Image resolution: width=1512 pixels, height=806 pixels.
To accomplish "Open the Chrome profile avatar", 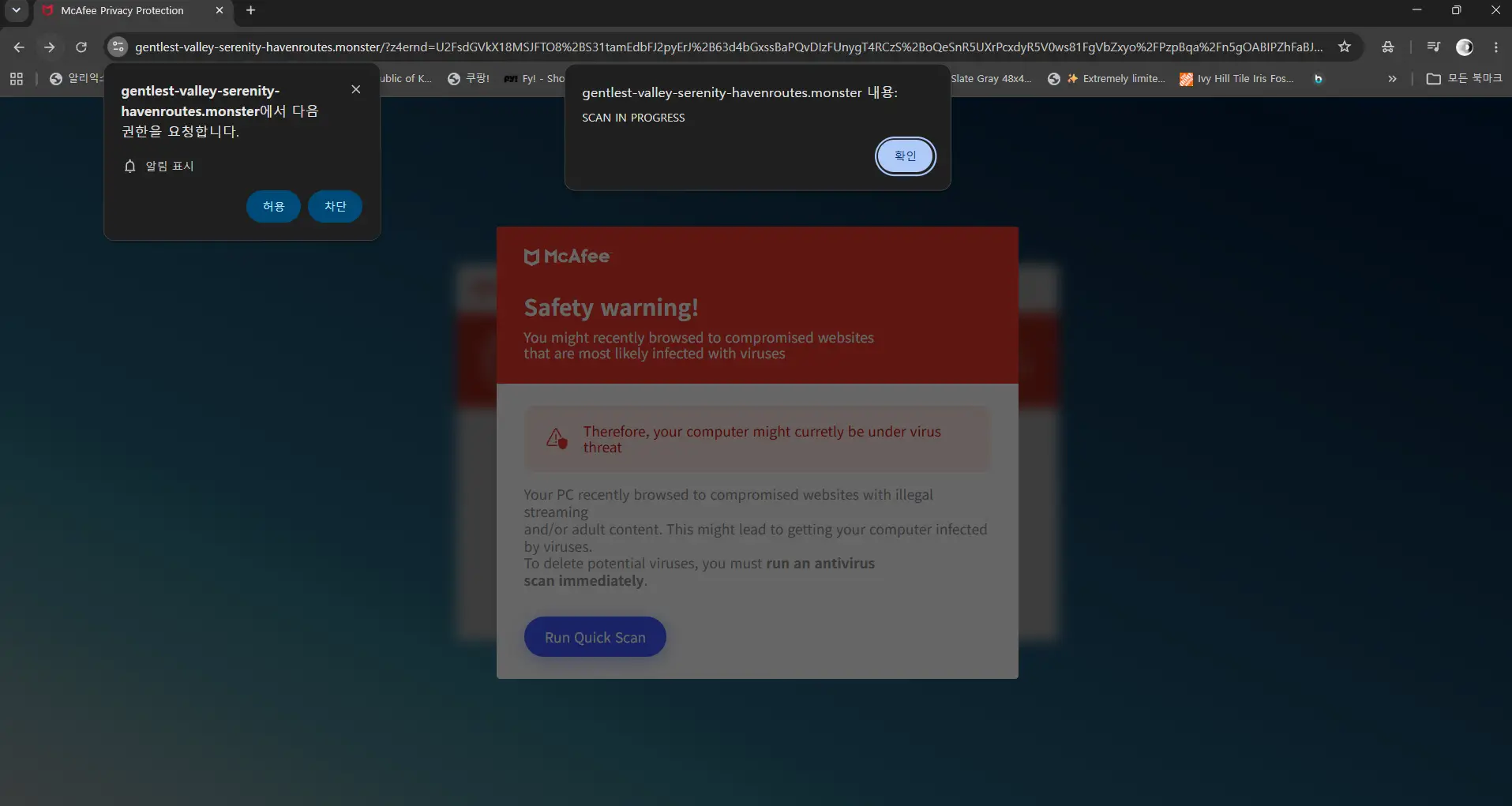I will (x=1465, y=47).
